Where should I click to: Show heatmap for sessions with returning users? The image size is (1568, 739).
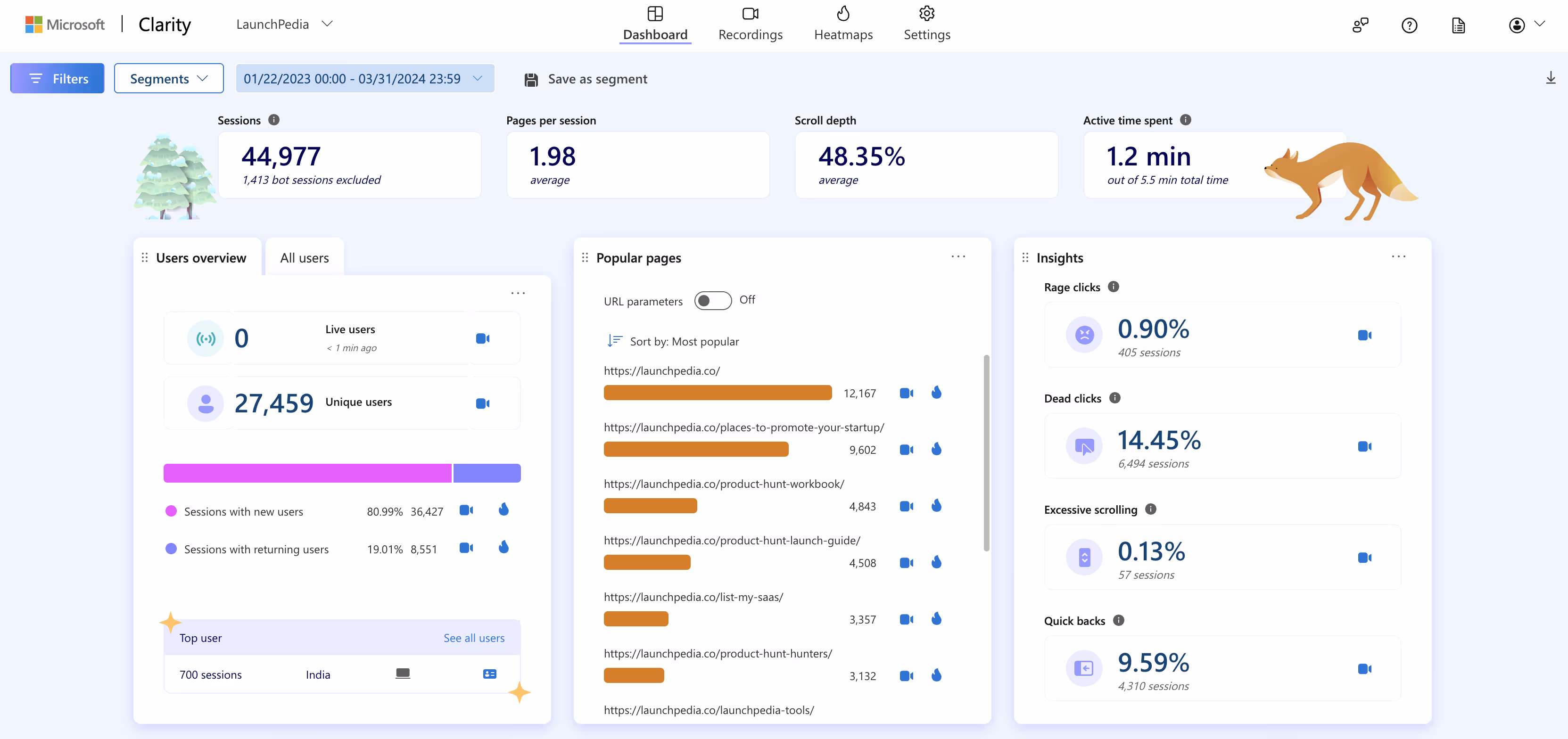point(503,547)
